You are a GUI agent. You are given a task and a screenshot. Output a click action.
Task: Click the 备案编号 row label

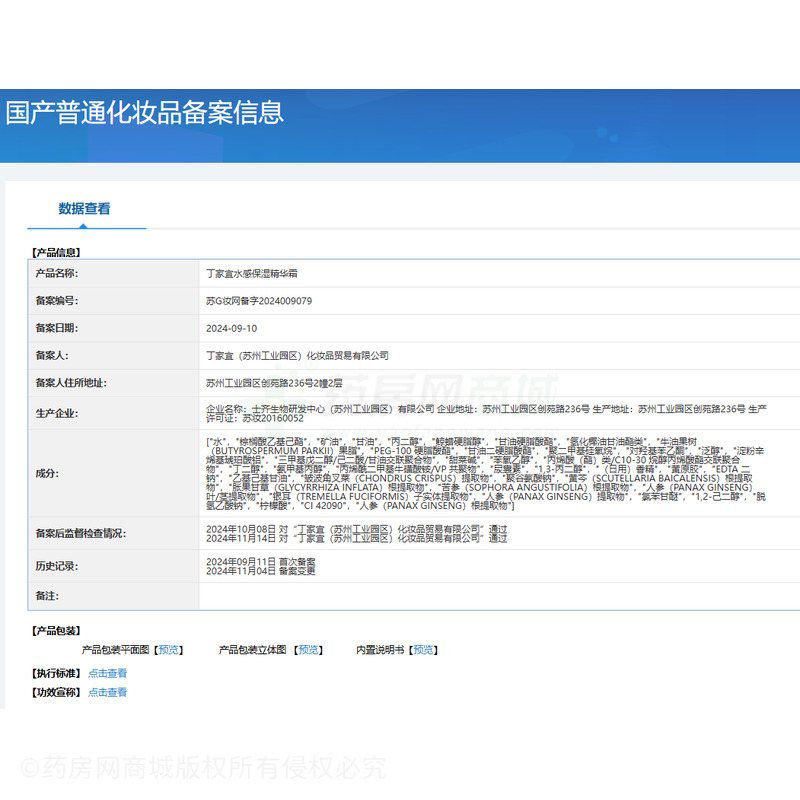pyautogui.click(x=57, y=301)
